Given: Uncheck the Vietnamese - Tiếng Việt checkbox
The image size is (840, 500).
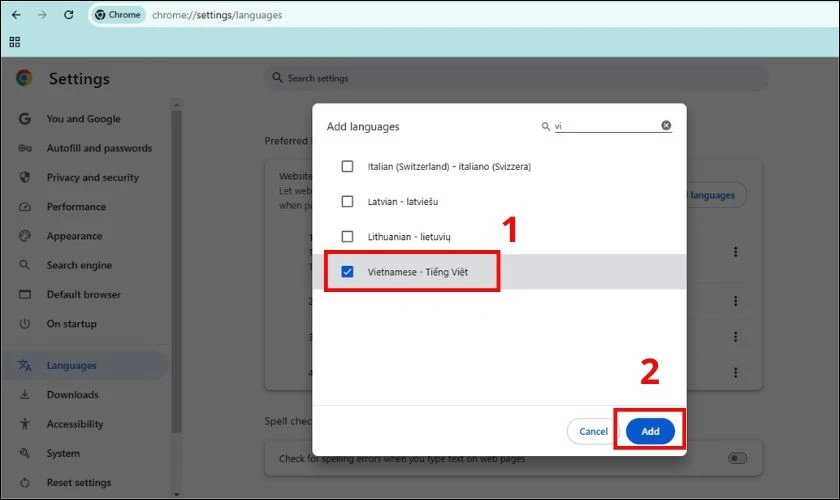Looking at the screenshot, I should (x=347, y=272).
